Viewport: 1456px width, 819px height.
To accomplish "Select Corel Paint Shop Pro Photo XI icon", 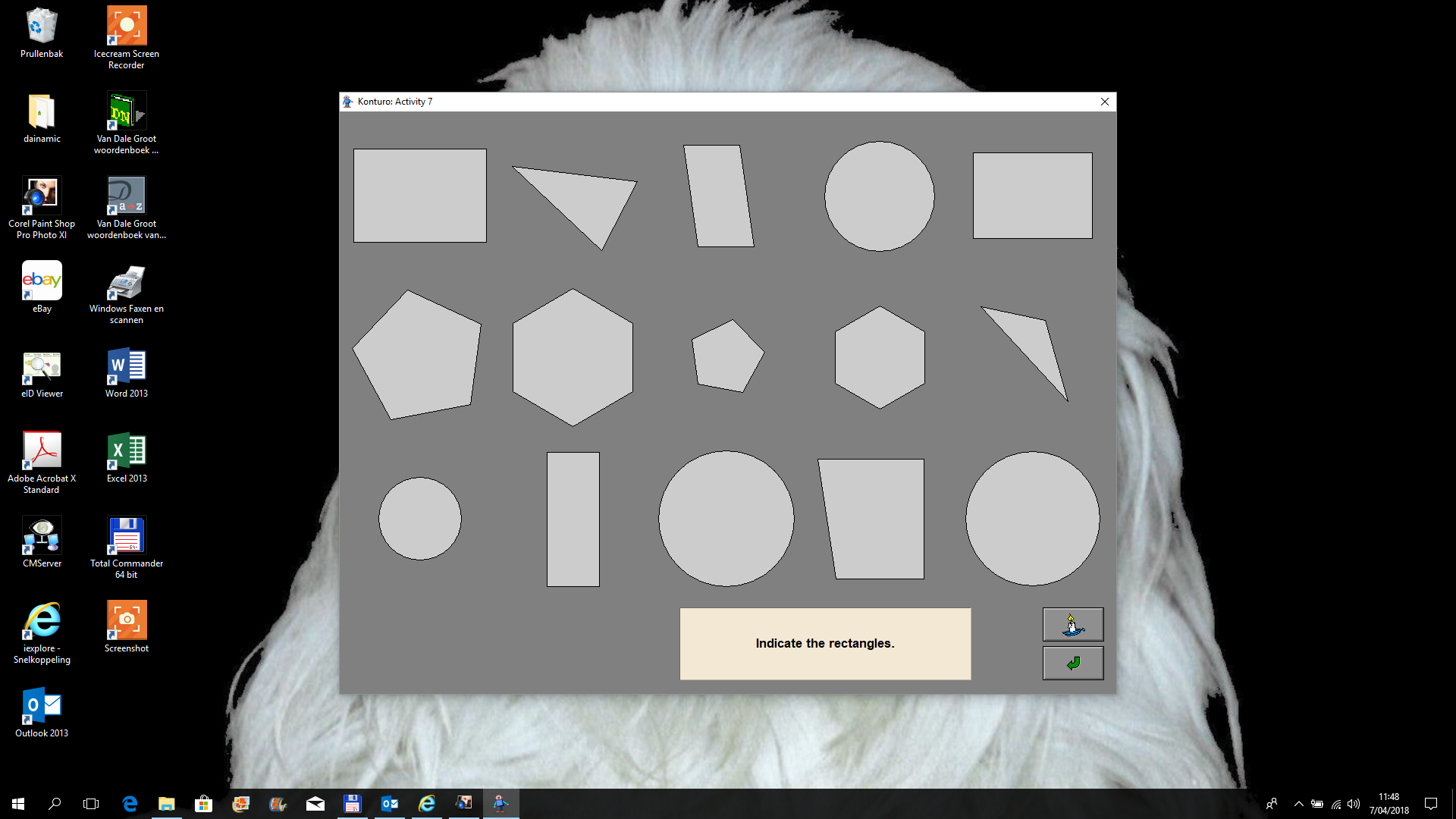I will pyautogui.click(x=42, y=208).
